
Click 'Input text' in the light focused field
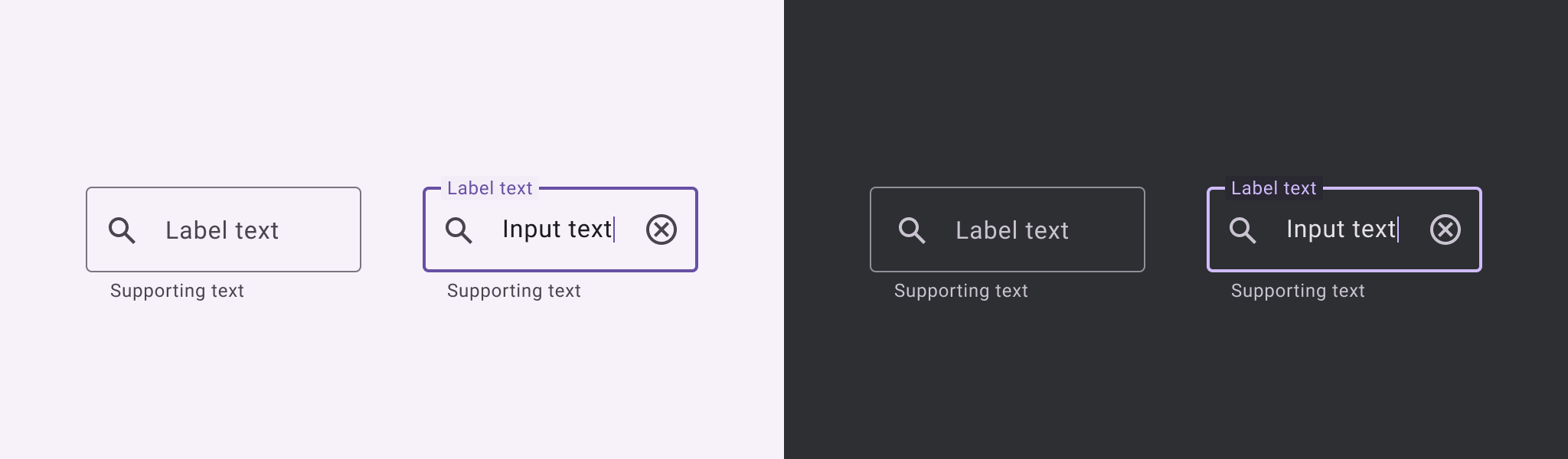pos(557,229)
